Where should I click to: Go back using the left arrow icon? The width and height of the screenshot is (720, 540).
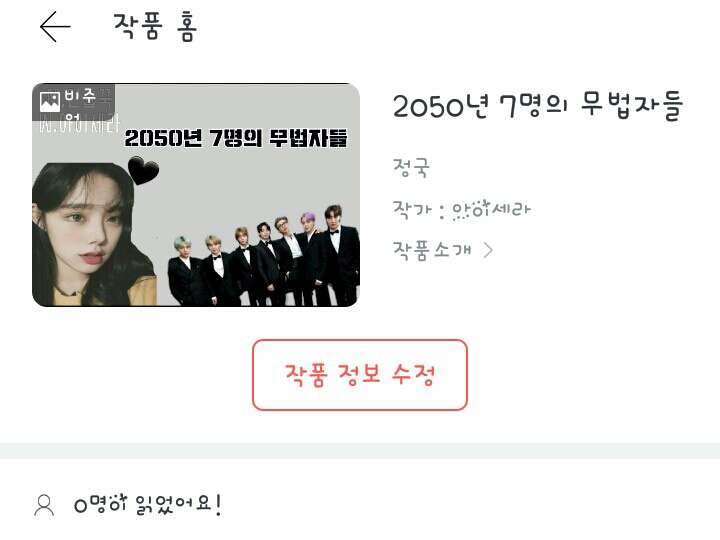point(55,27)
